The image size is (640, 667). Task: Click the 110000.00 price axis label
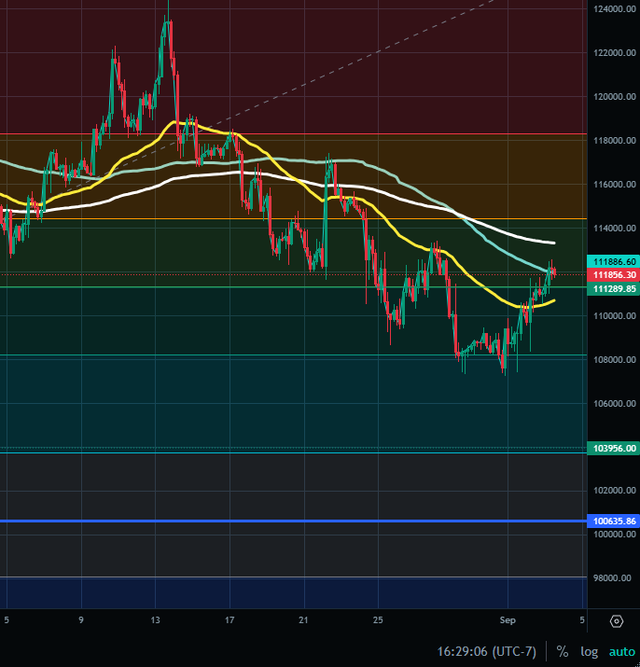[614, 316]
